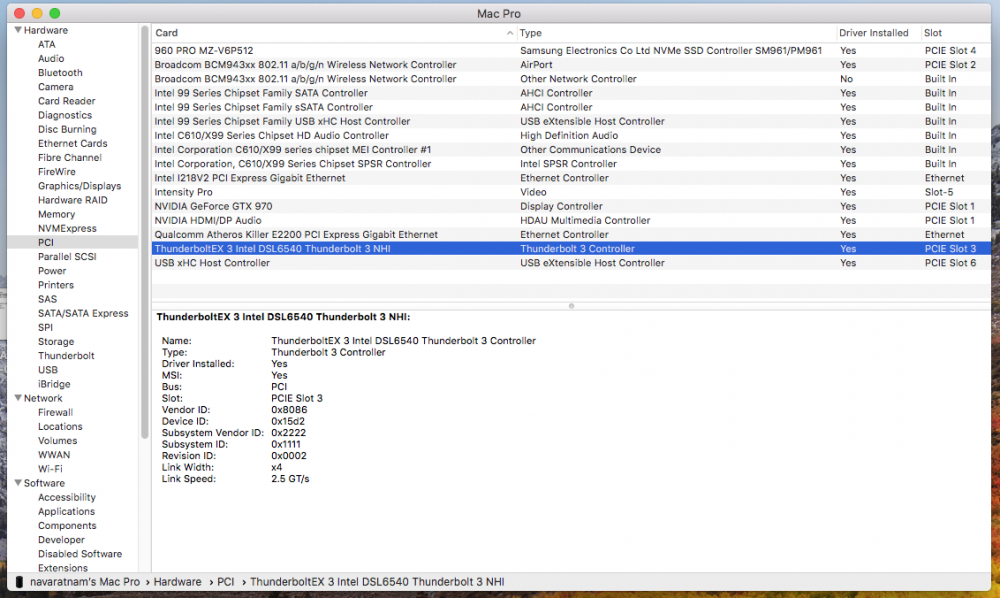Image resolution: width=1000 pixels, height=598 pixels.
Task: Collapse the Hardware section triangle
Action: point(18,30)
